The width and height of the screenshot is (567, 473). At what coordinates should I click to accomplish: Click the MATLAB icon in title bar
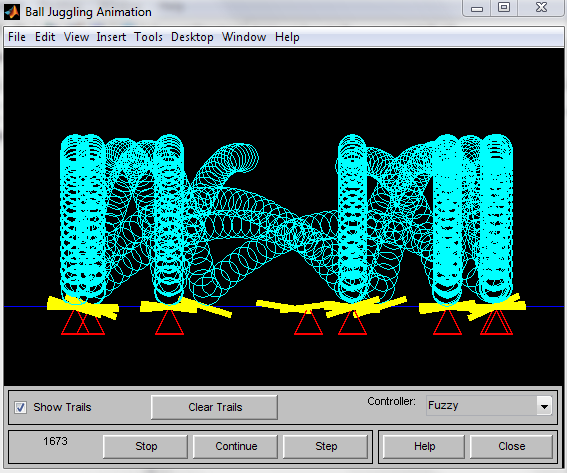coord(12,12)
